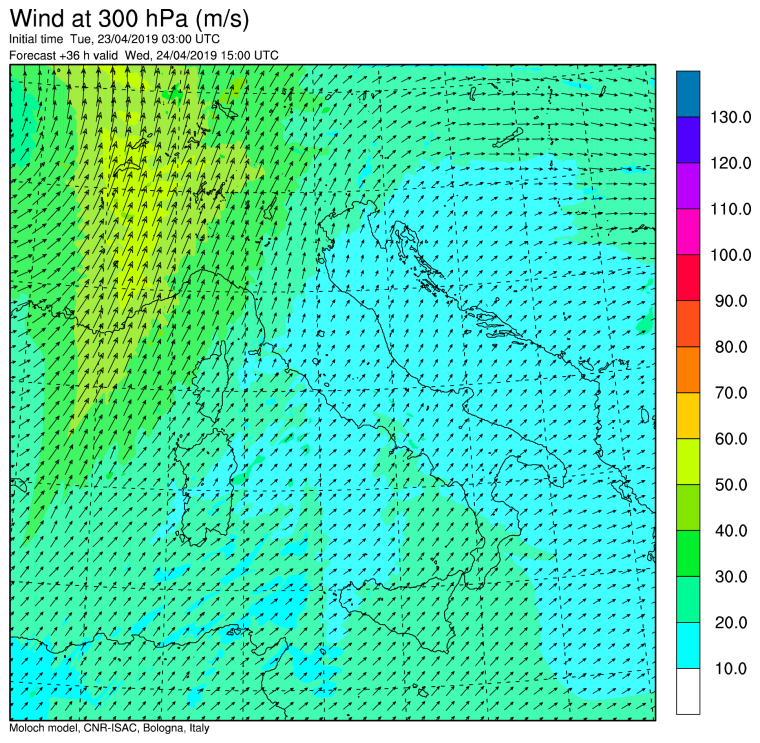Pick the dark green swatch between 30 and 40

pos(688,553)
